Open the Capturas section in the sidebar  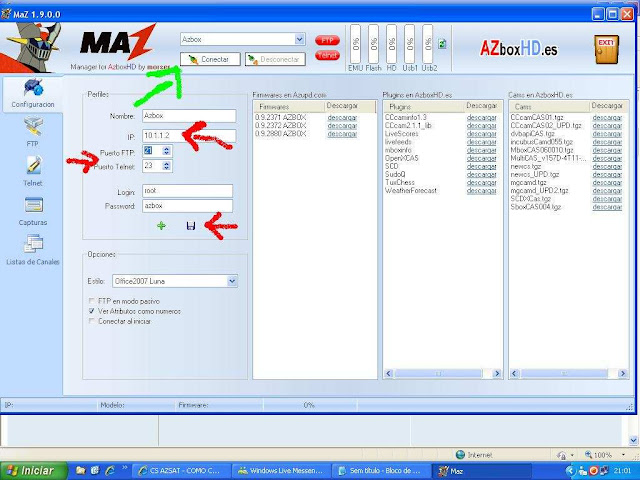[x=33, y=211]
